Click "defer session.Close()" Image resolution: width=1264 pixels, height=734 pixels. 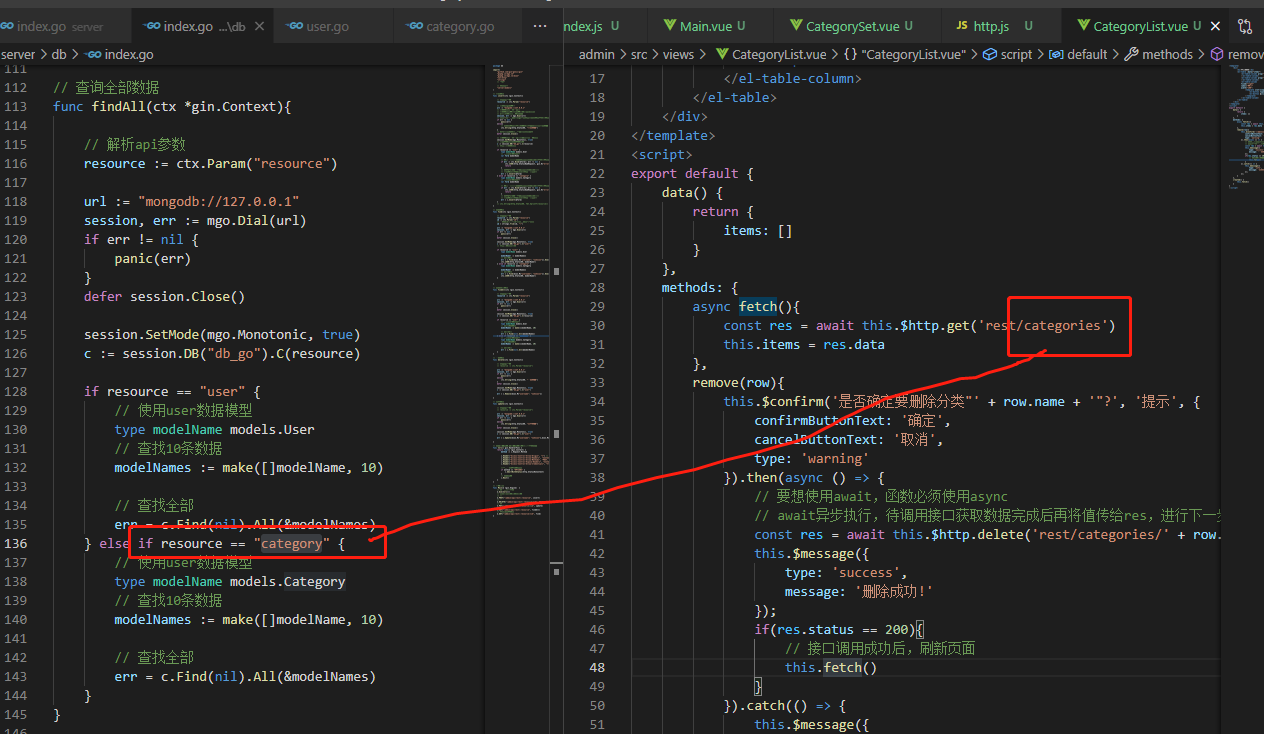tap(164, 296)
